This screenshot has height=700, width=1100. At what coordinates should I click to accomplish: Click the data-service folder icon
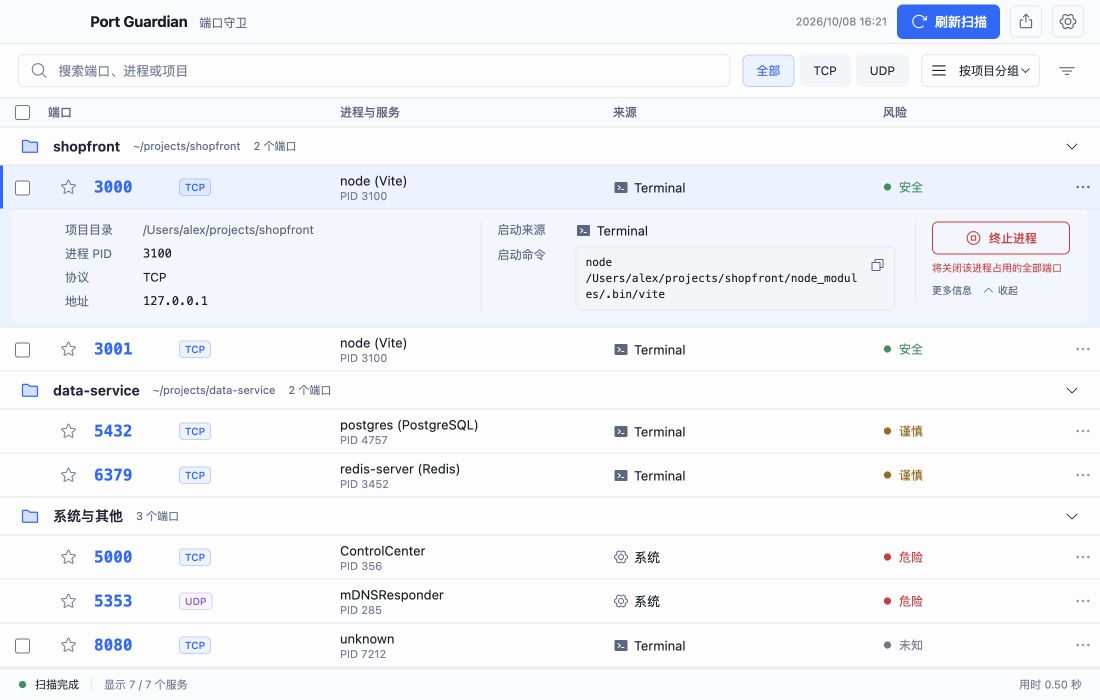[x=30, y=391]
